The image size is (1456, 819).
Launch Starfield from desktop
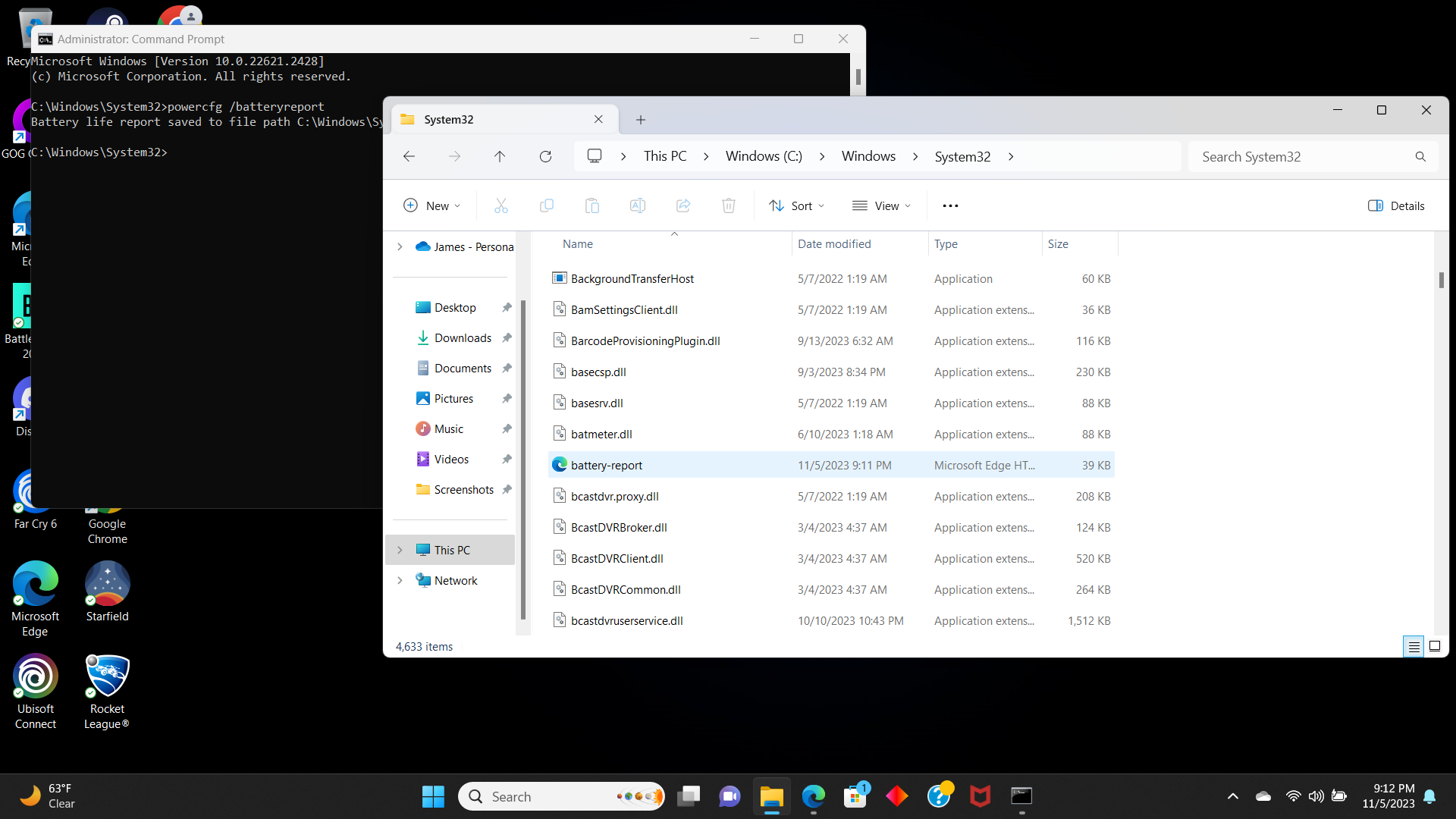click(106, 584)
